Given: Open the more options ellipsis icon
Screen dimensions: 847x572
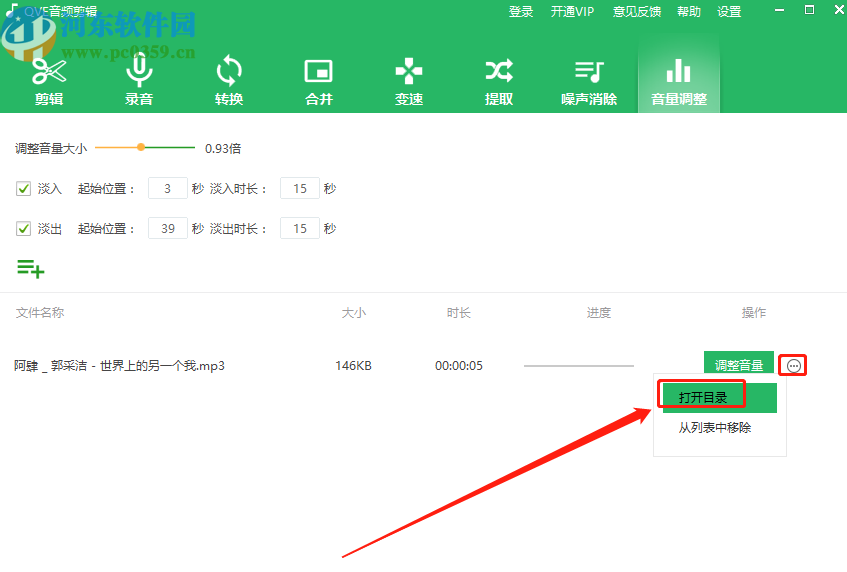Looking at the screenshot, I should pos(793,366).
